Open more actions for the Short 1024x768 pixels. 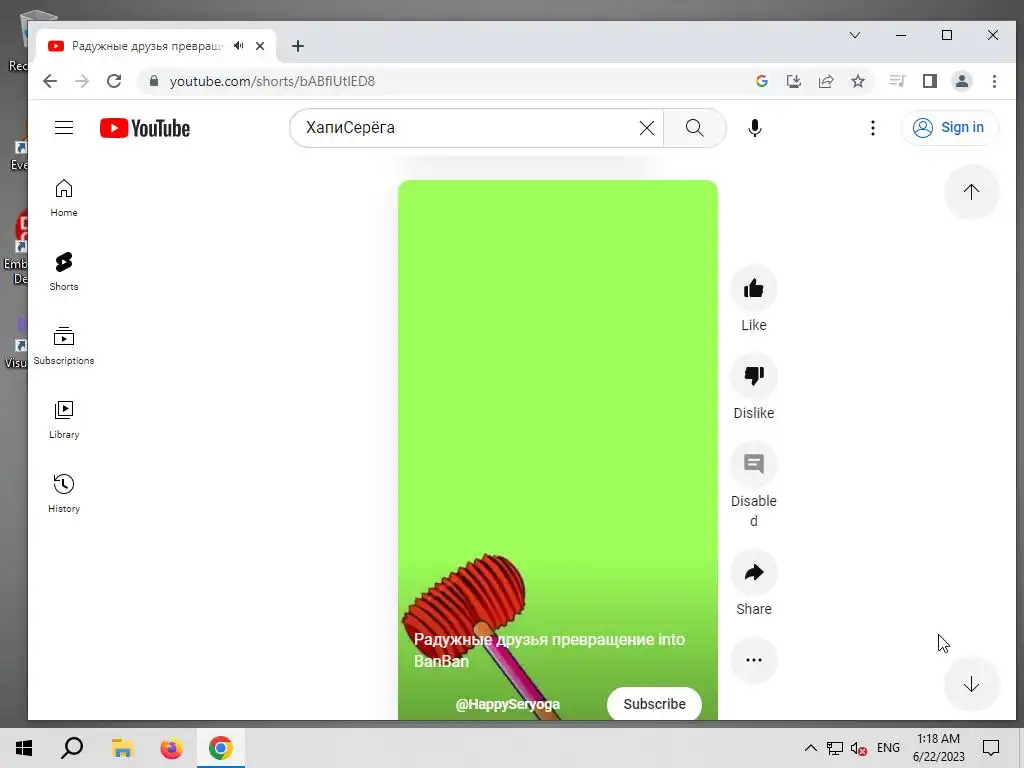click(754, 660)
